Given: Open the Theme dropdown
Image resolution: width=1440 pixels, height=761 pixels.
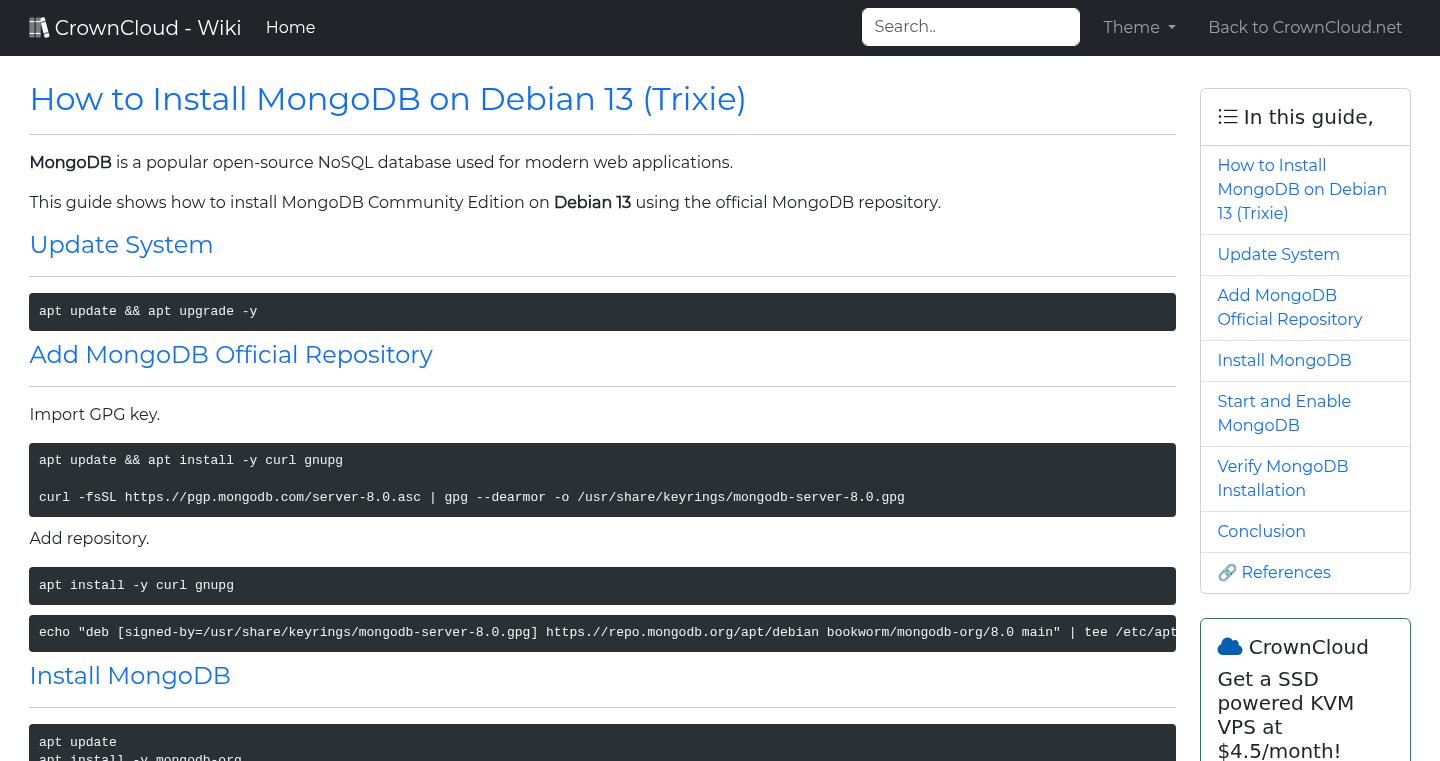Looking at the screenshot, I should [1139, 27].
